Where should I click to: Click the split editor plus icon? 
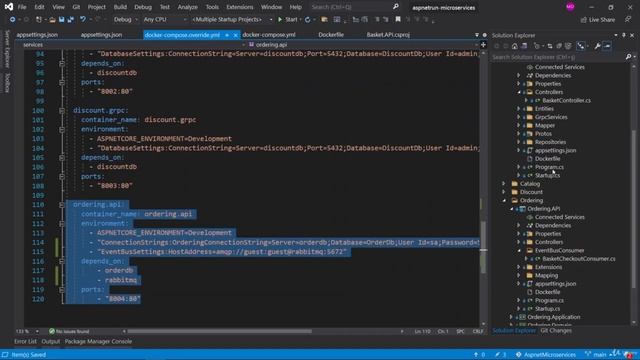click(x=483, y=44)
